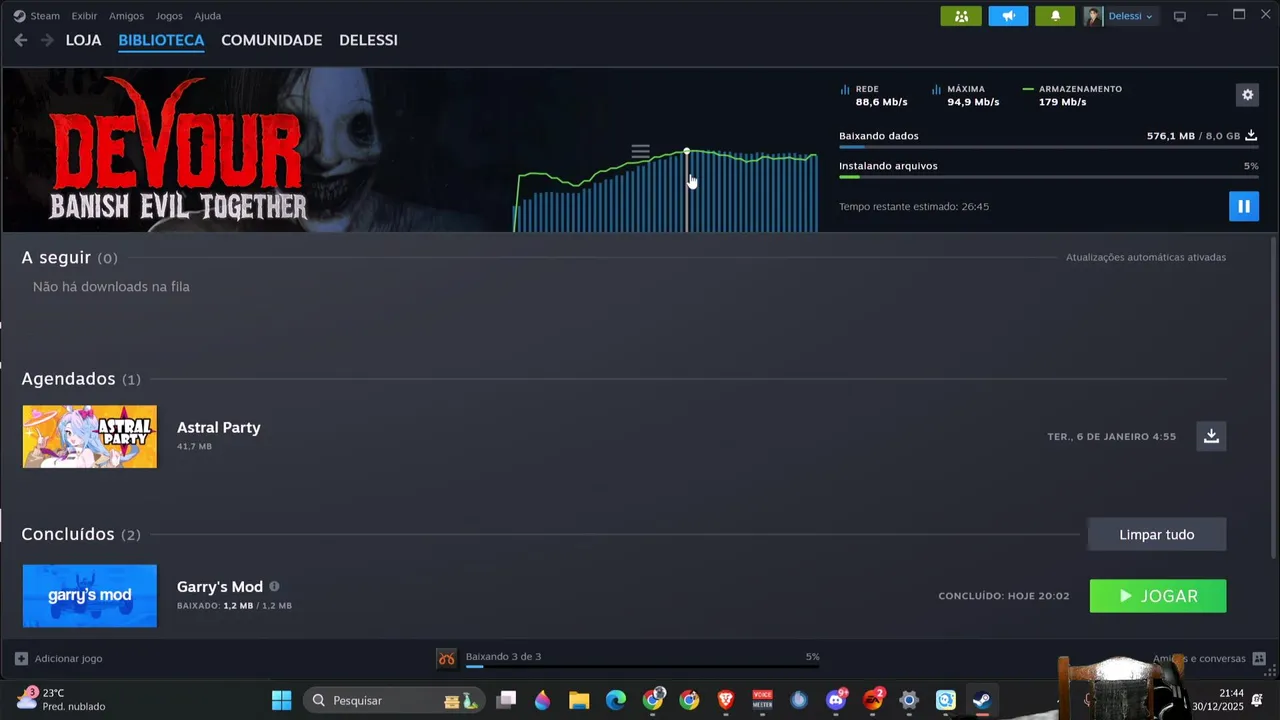Click the Baixando dados progress bar
Viewport: 1280px width, 720px height.
tap(1048, 147)
